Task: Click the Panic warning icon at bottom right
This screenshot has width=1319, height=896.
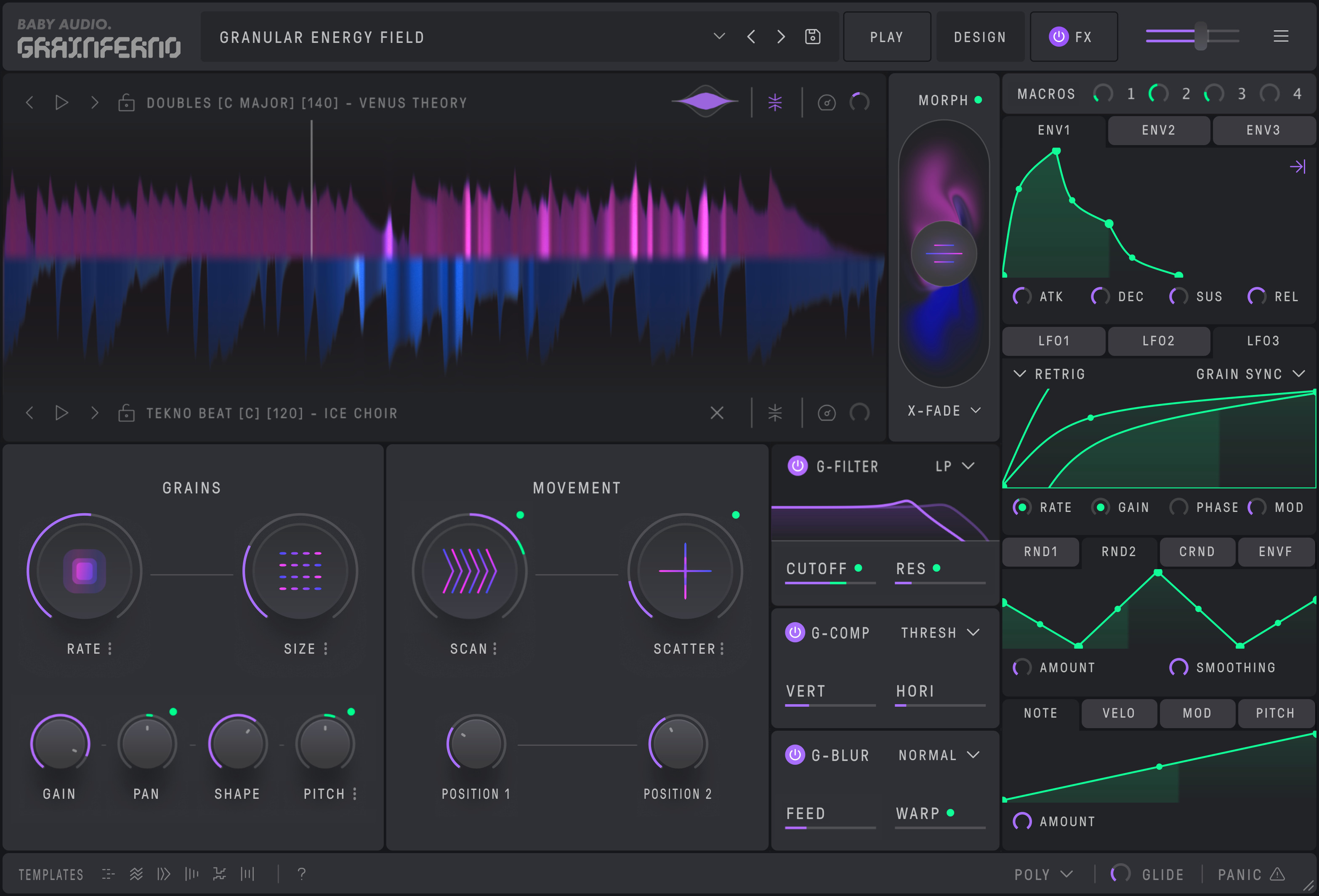Action: pos(1279,874)
